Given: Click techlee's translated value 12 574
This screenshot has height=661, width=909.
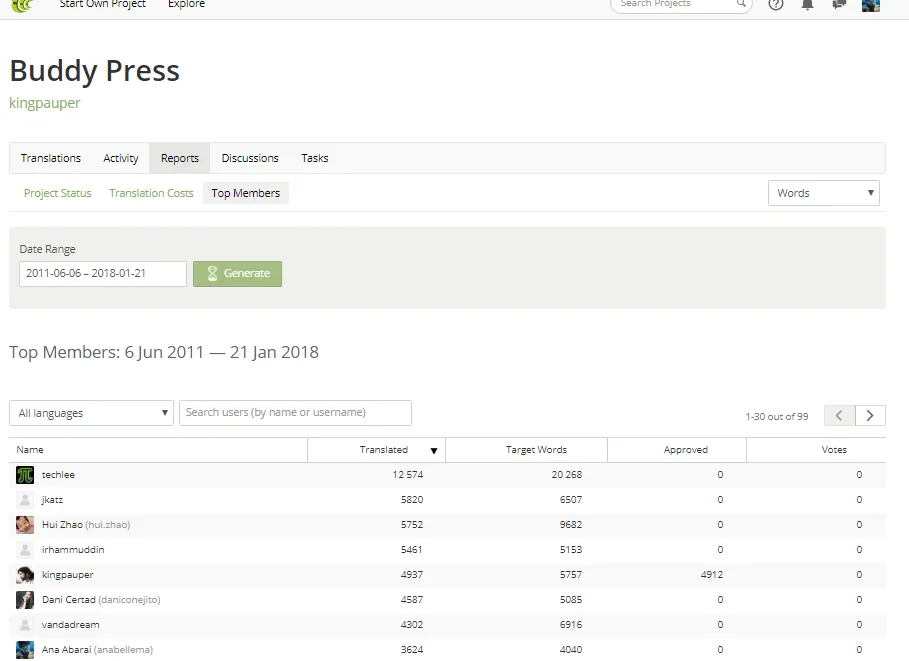Looking at the screenshot, I should 408,475.
